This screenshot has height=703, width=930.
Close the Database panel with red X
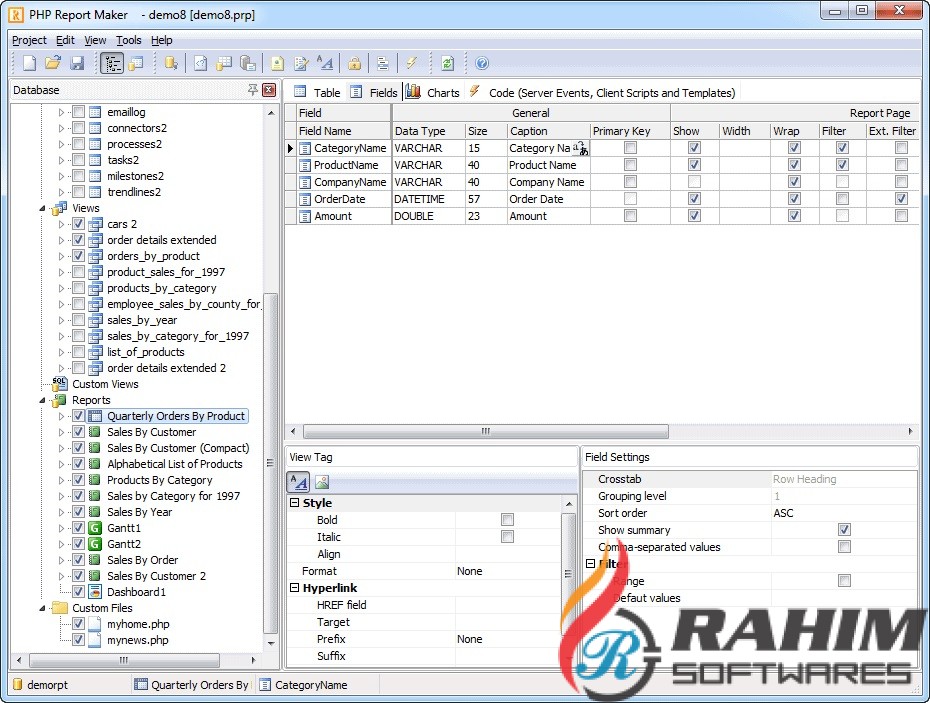click(269, 90)
